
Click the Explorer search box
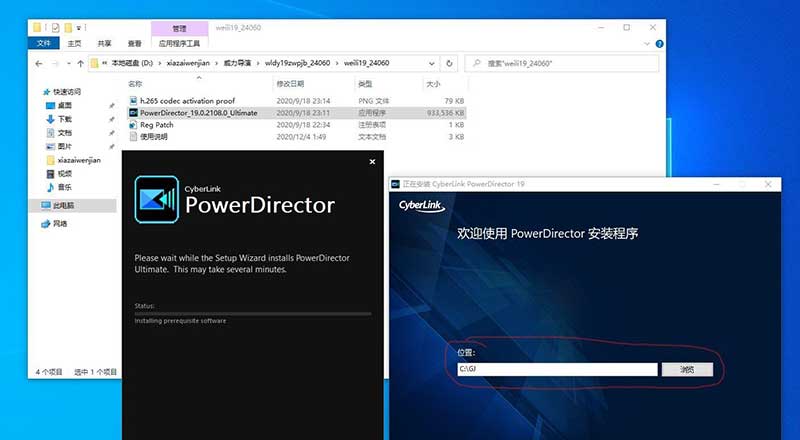(x=562, y=63)
